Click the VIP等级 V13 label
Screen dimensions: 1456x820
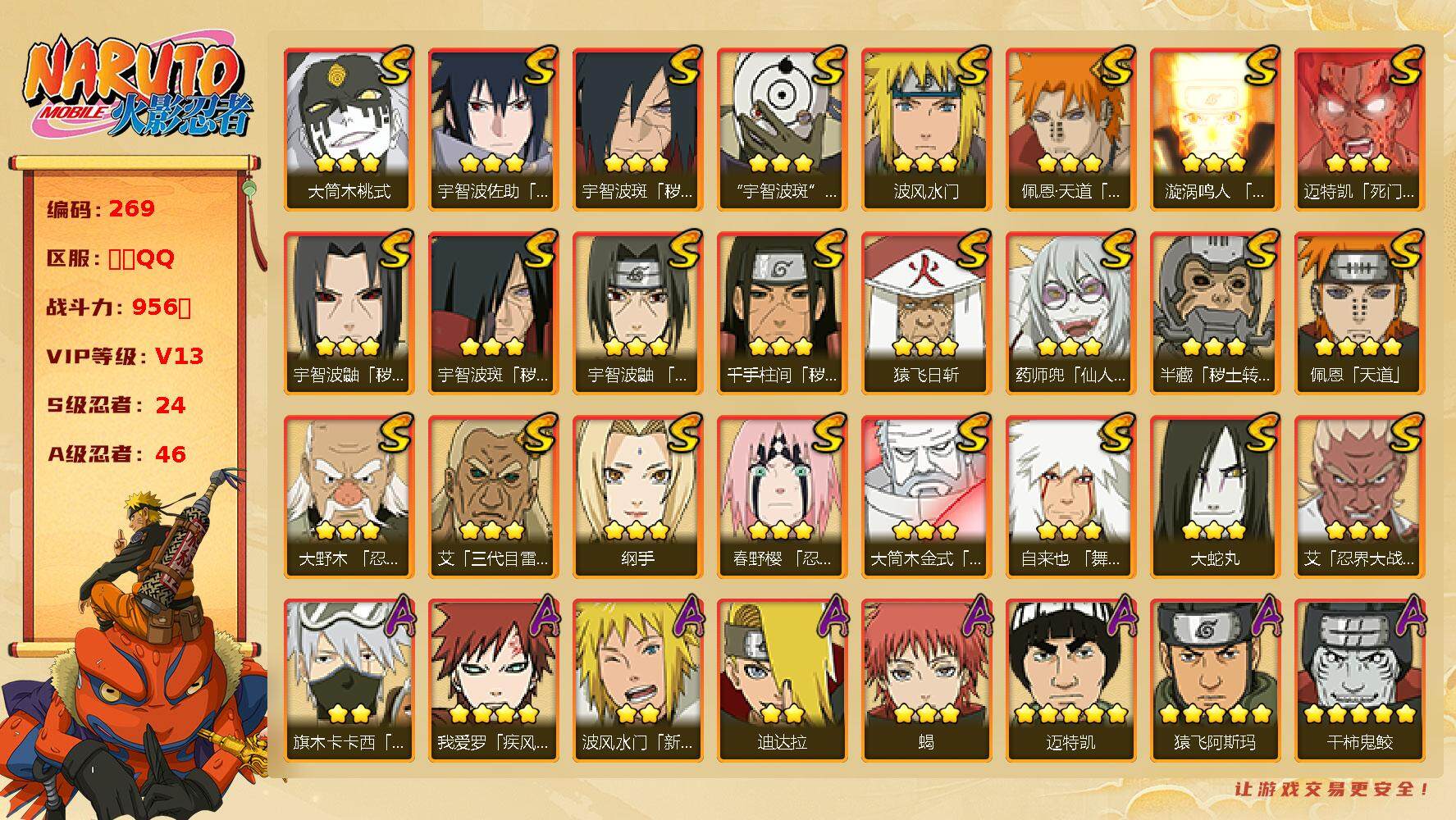[x=125, y=356]
